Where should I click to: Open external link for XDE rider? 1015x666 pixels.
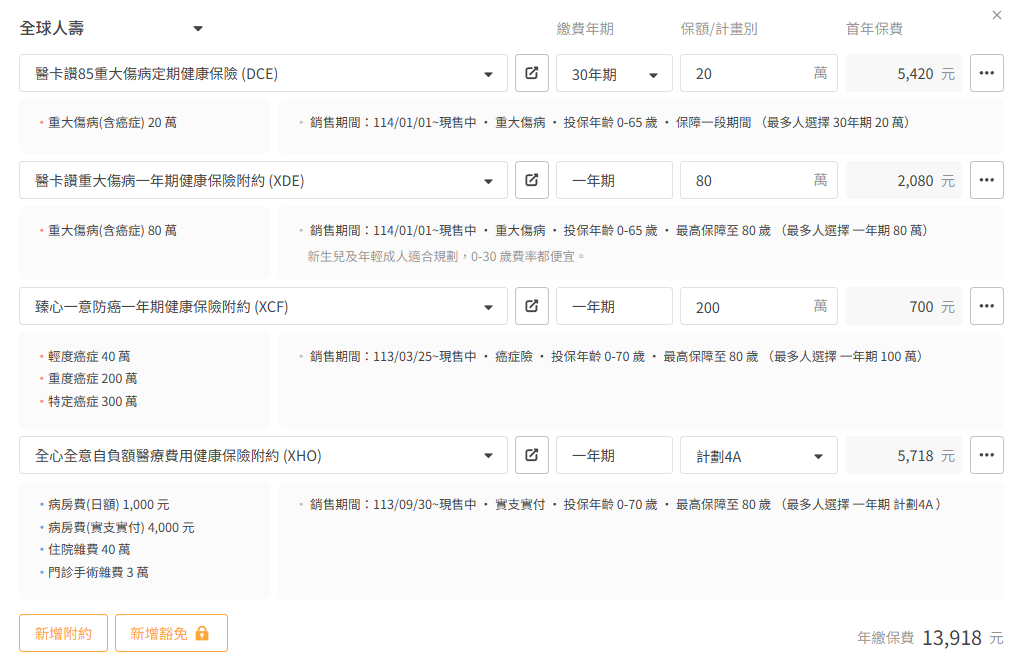(532, 181)
